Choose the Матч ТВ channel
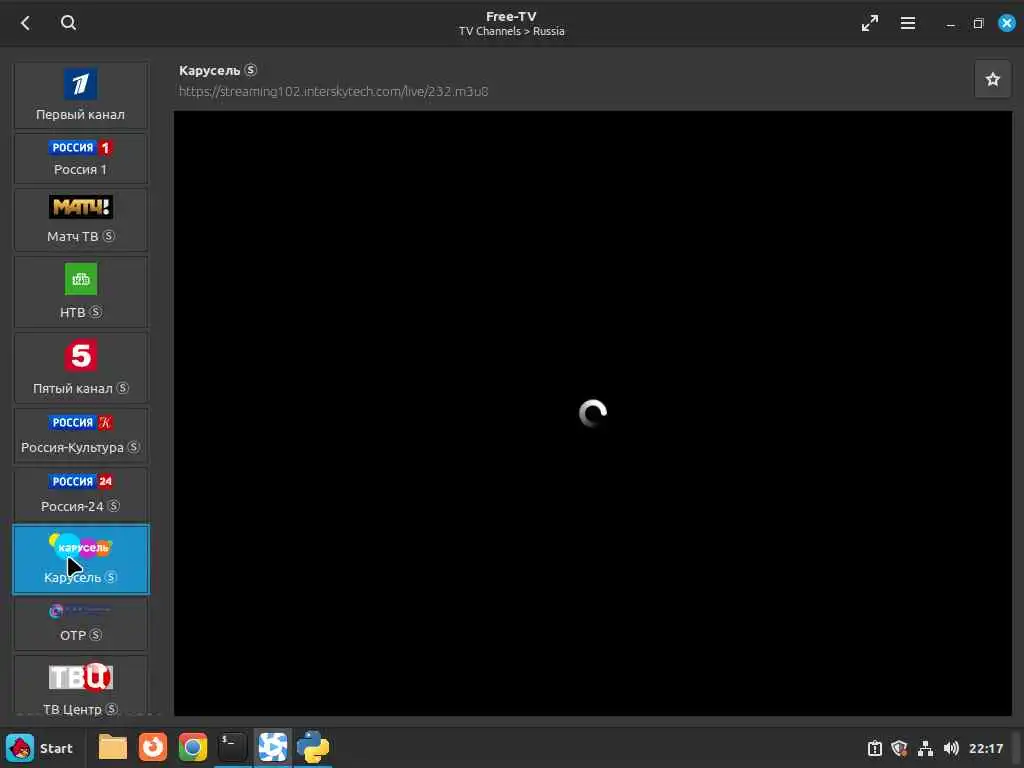This screenshot has height=768, width=1024. 81,220
